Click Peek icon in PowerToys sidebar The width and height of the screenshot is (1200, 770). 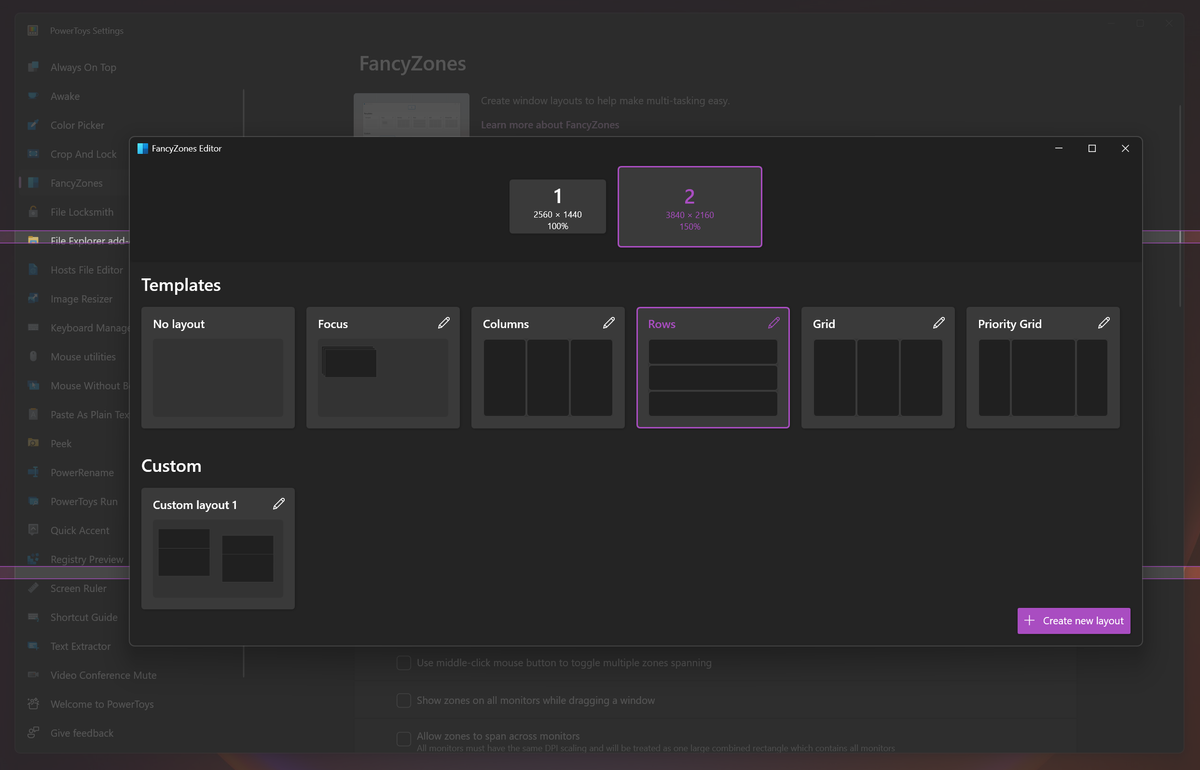33,443
